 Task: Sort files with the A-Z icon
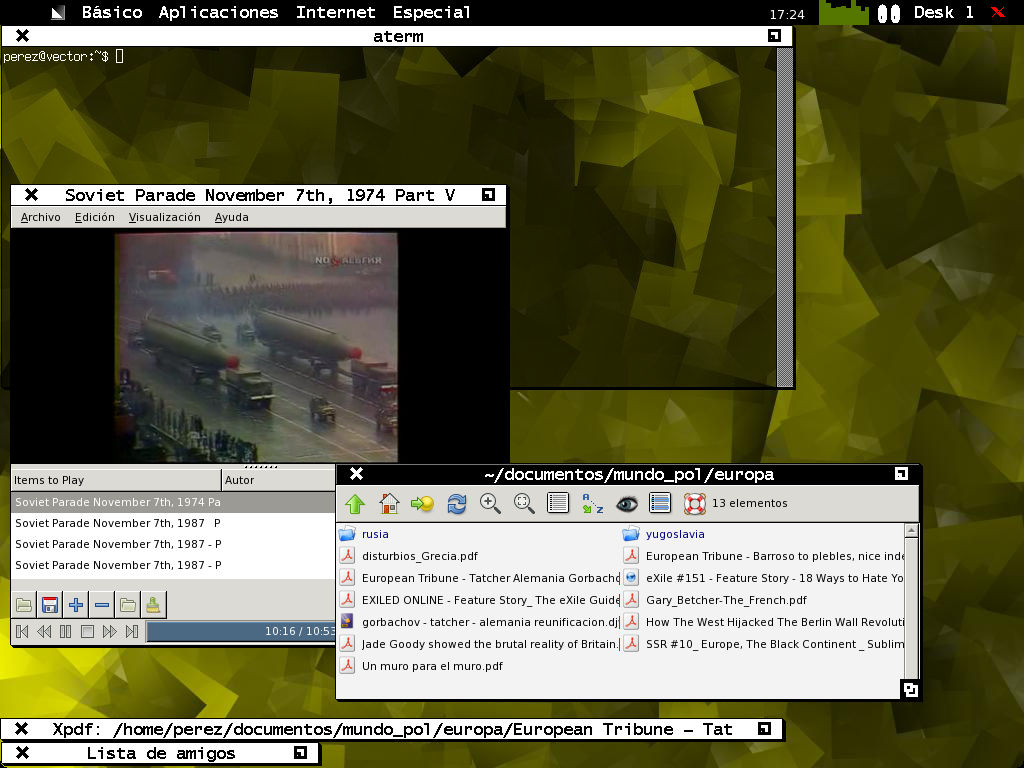(x=592, y=504)
